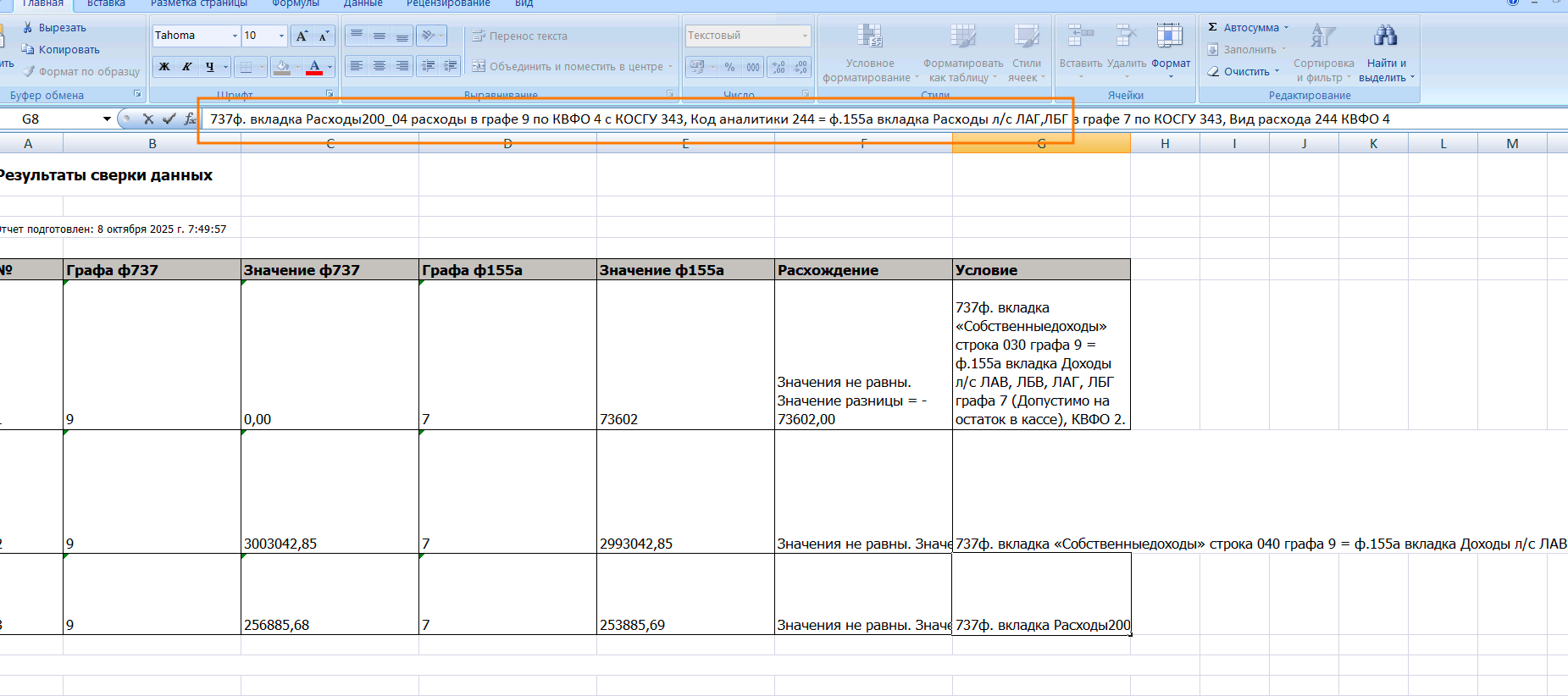Screen dimensions: 1568x696
Task: Open the Текстовый number format dropdown
Action: pyautogui.click(x=805, y=36)
